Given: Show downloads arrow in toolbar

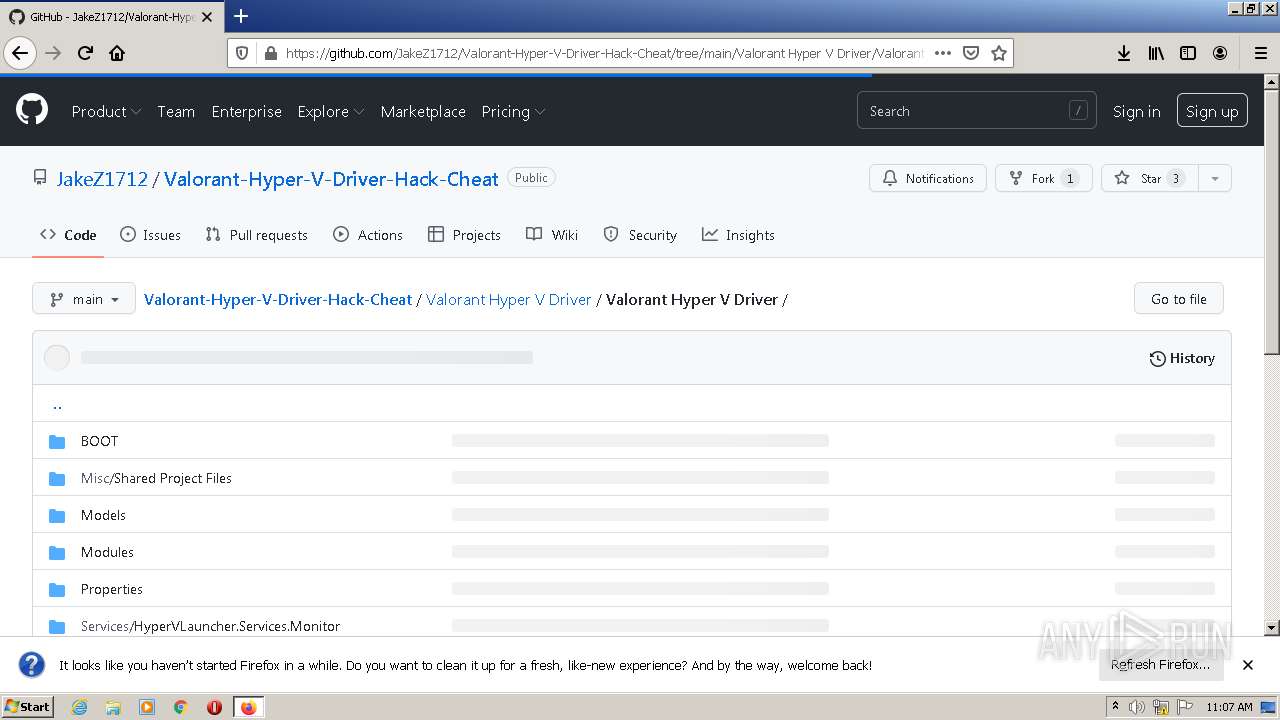Looking at the screenshot, I should pyautogui.click(x=1124, y=53).
